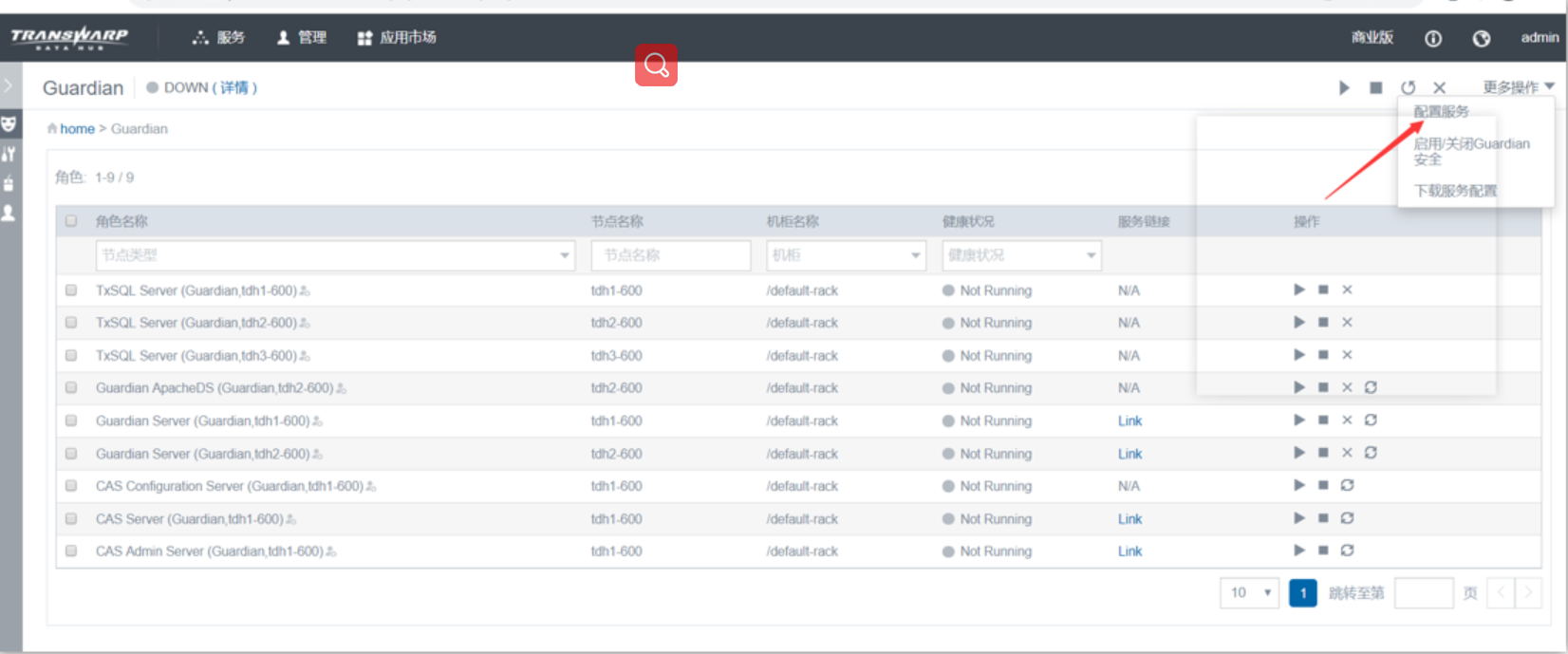Start the CAS Server role
Image resolution: width=1568 pixels, height=654 pixels.
(1299, 518)
